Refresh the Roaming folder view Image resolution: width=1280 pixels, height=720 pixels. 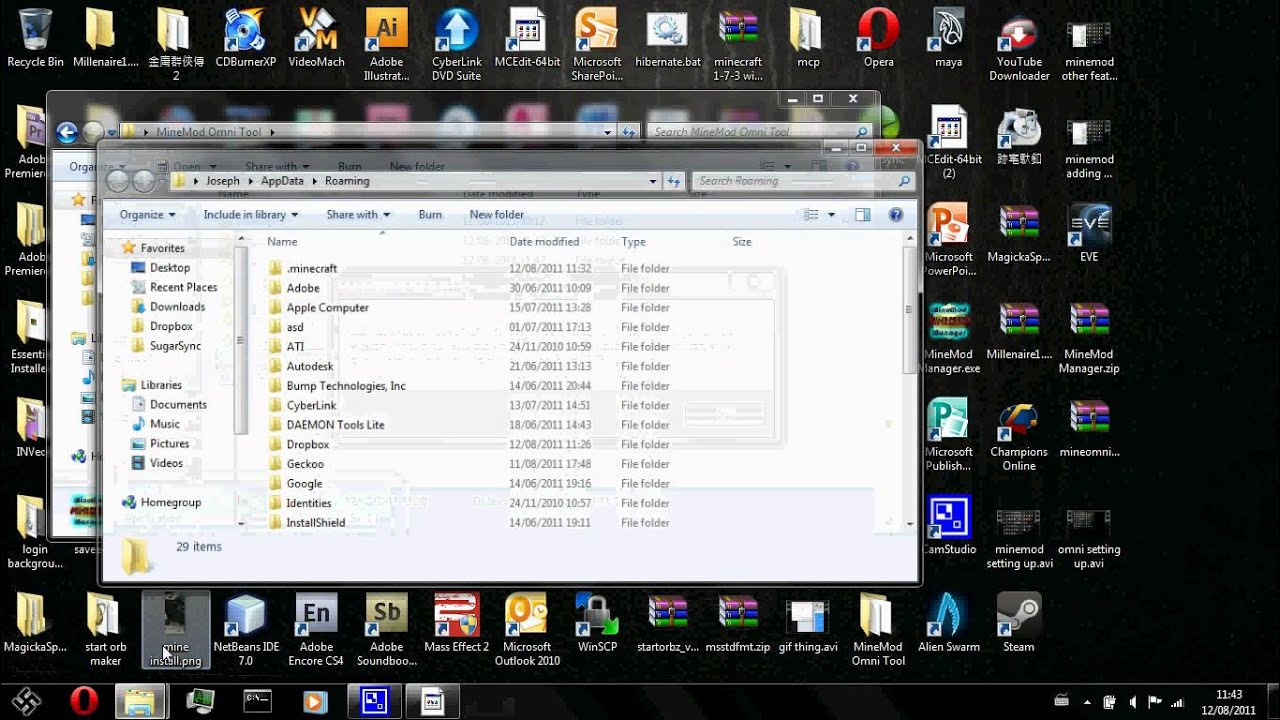click(x=674, y=181)
